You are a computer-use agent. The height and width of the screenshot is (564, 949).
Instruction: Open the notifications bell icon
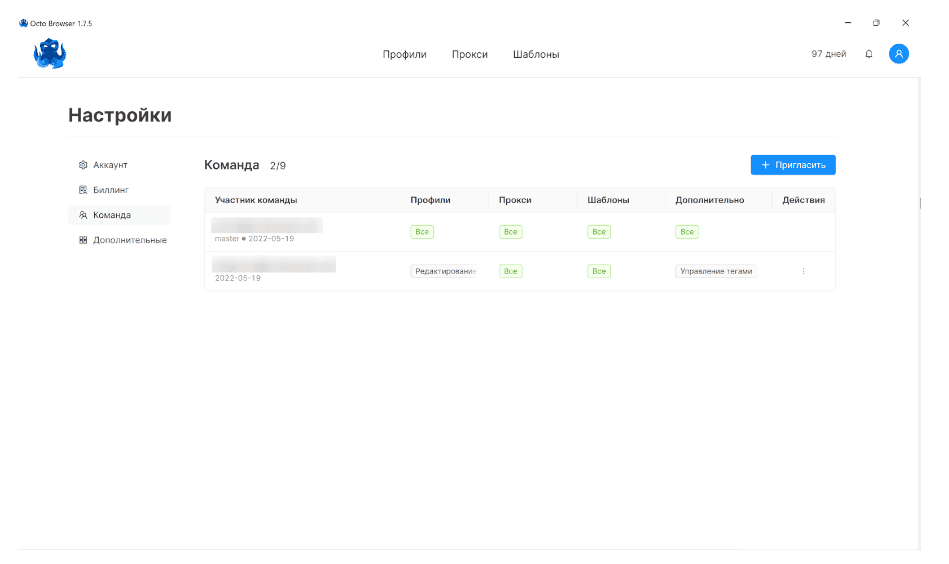click(x=869, y=54)
